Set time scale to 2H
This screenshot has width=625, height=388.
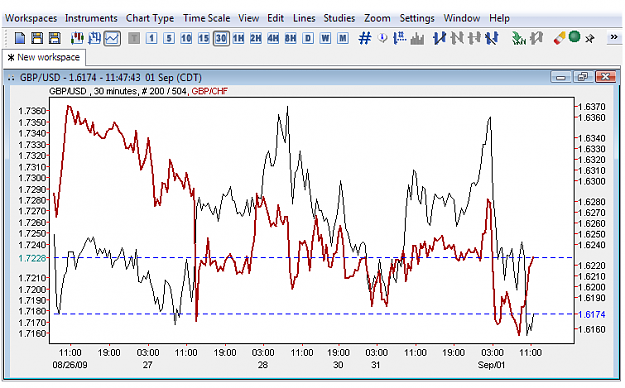[x=256, y=39]
